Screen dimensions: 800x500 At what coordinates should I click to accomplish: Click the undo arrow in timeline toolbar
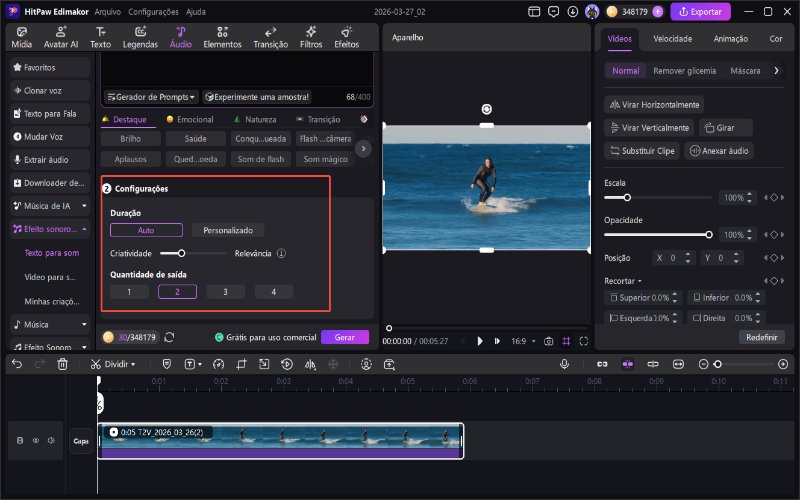(17, 364)
